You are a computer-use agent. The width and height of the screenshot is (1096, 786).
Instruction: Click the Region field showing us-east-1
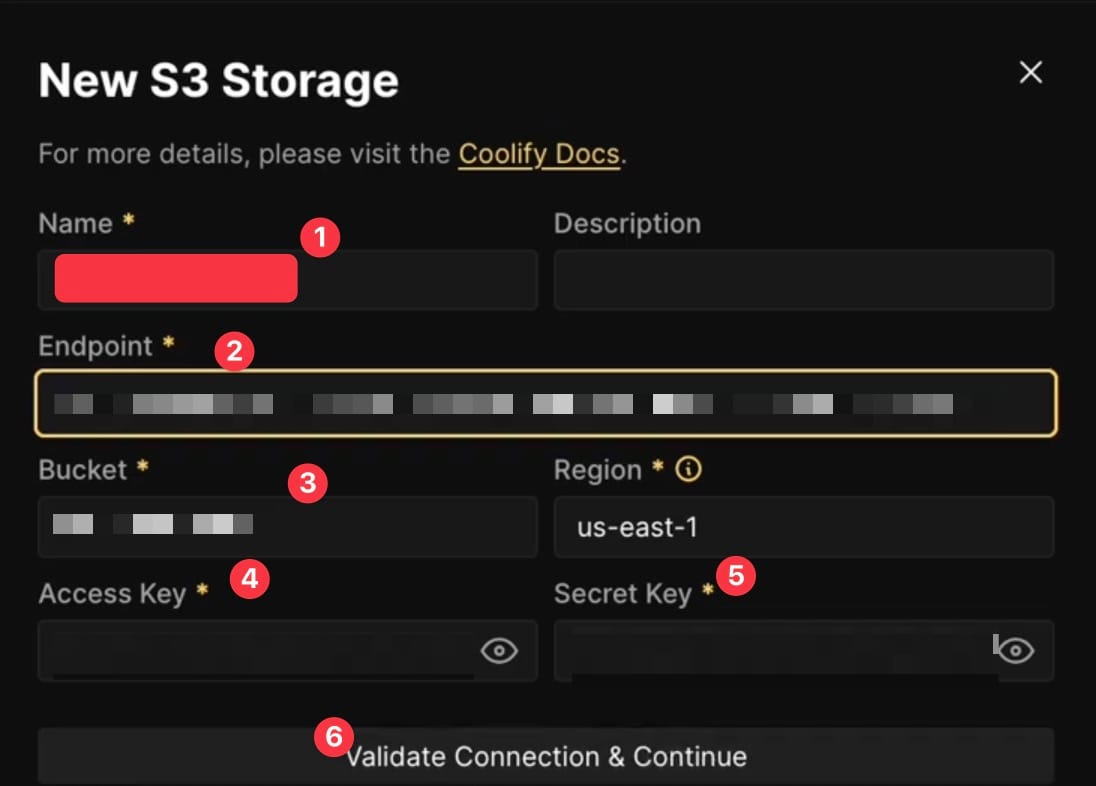point(803,526)
